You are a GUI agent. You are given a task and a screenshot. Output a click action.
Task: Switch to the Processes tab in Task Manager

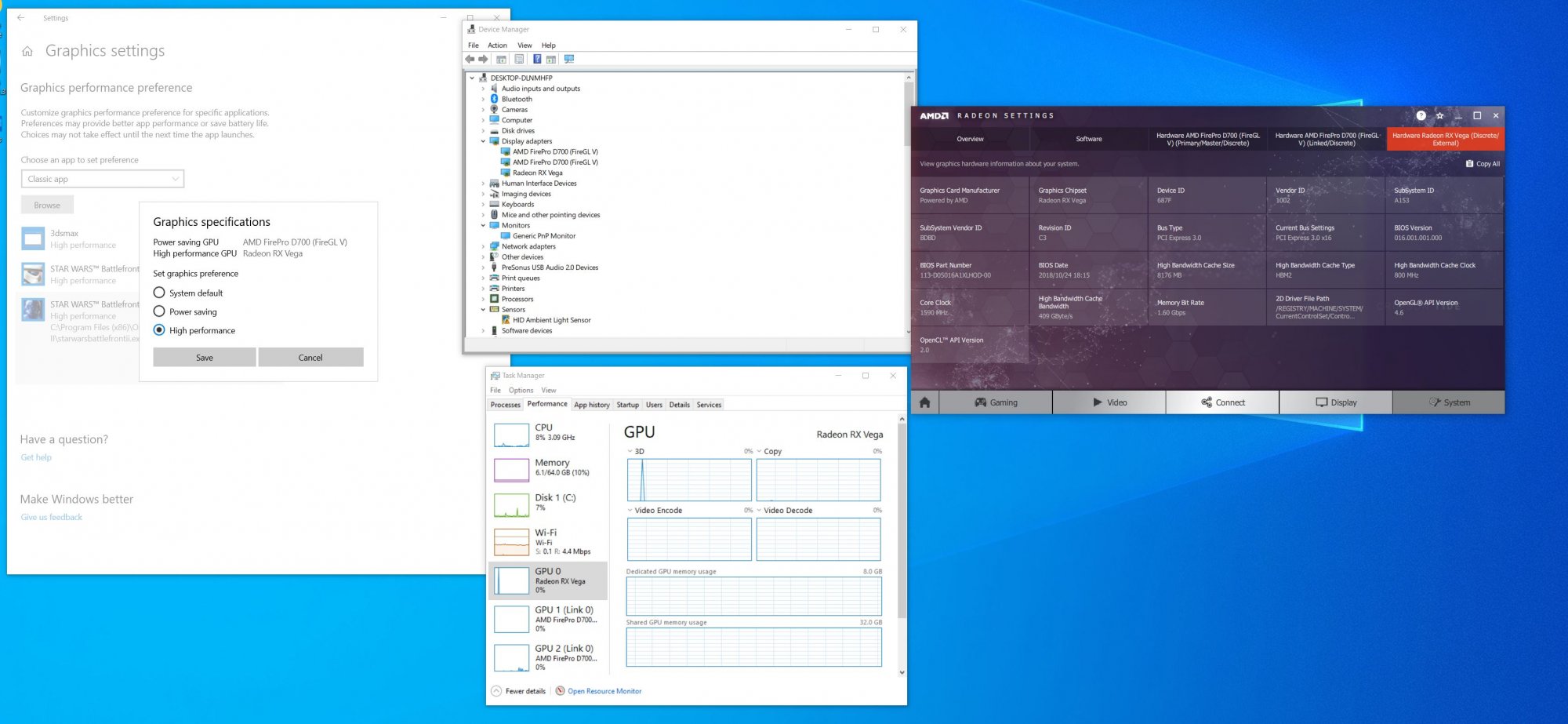[505, 405]
